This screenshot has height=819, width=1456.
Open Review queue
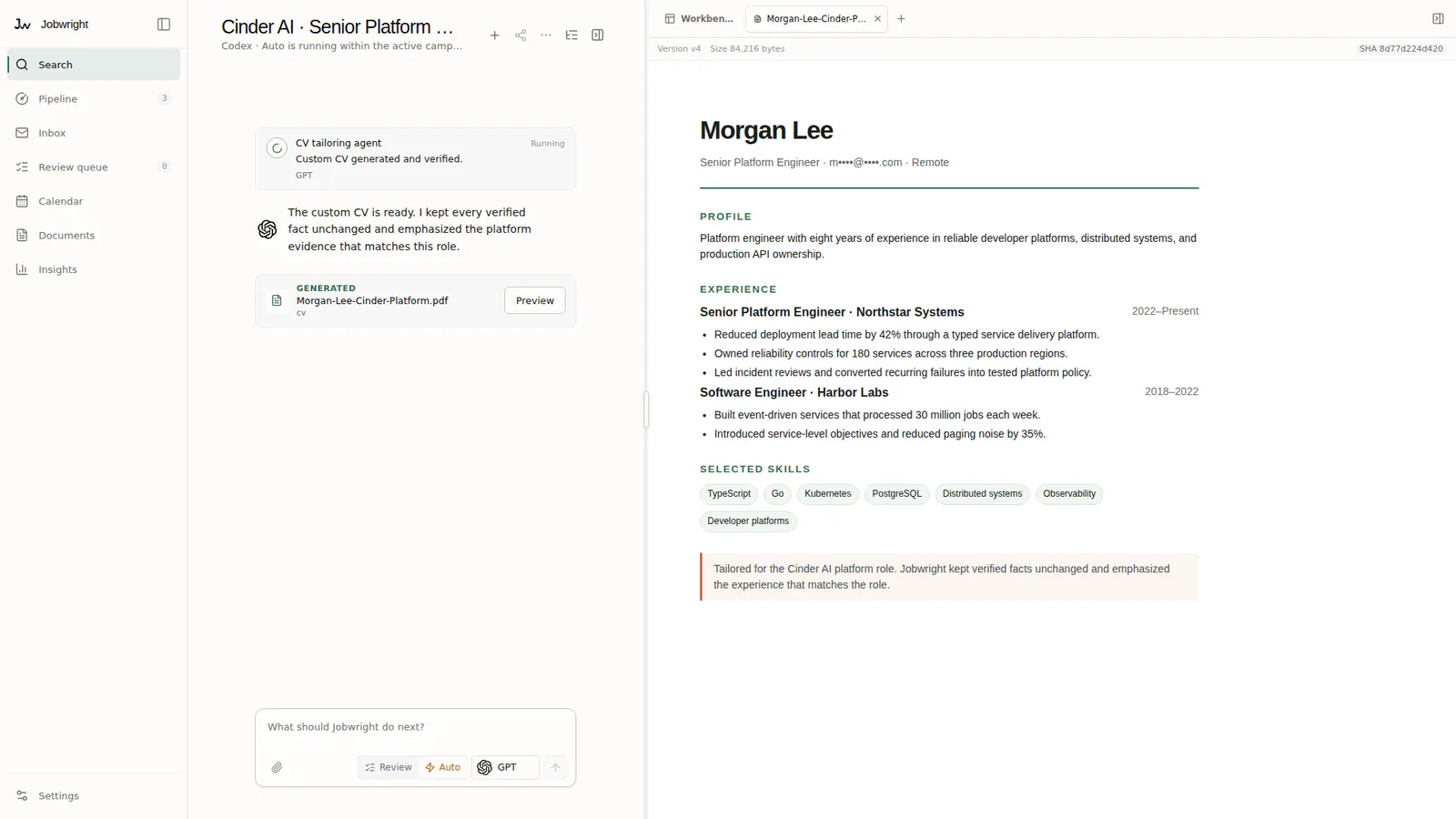point(94,167)
